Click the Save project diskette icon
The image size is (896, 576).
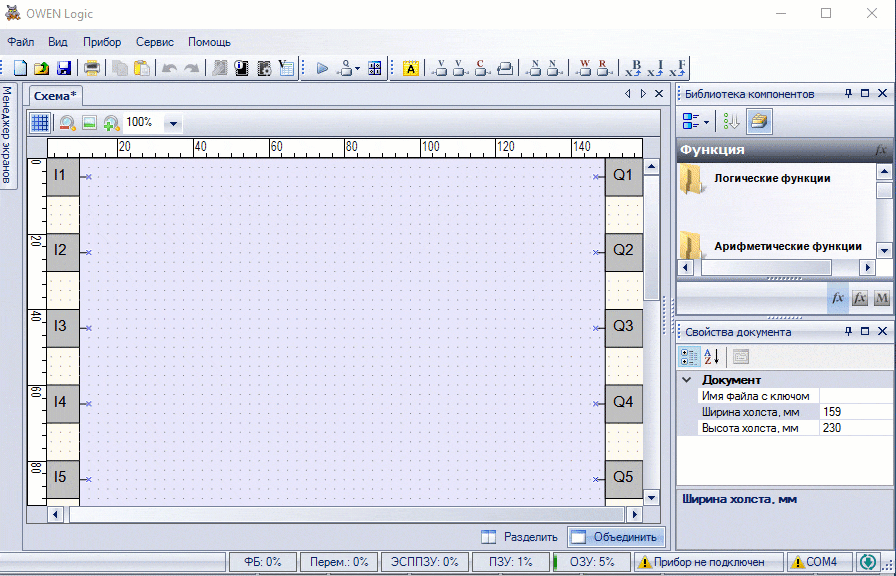coord(63,68)
